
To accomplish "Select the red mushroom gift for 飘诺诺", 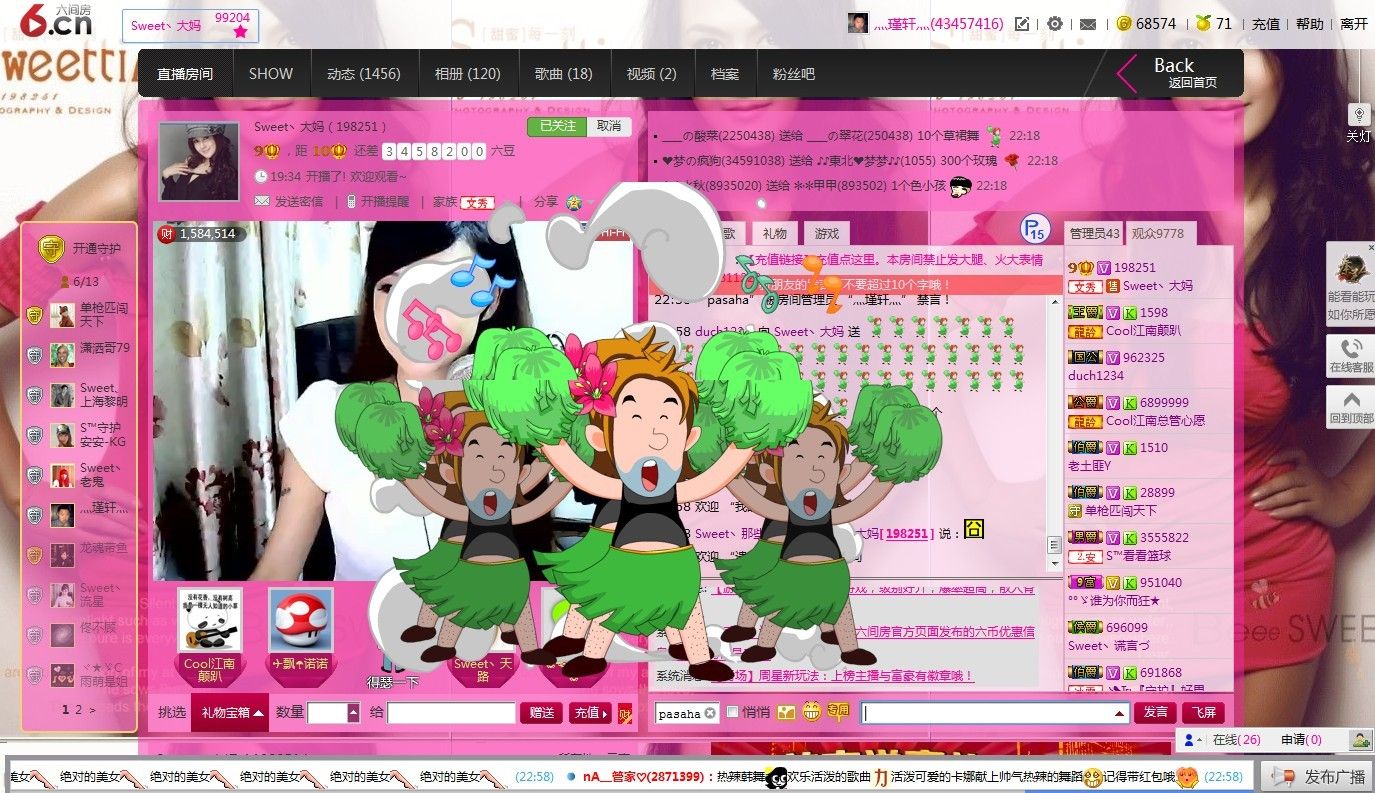I will (301, 620).
